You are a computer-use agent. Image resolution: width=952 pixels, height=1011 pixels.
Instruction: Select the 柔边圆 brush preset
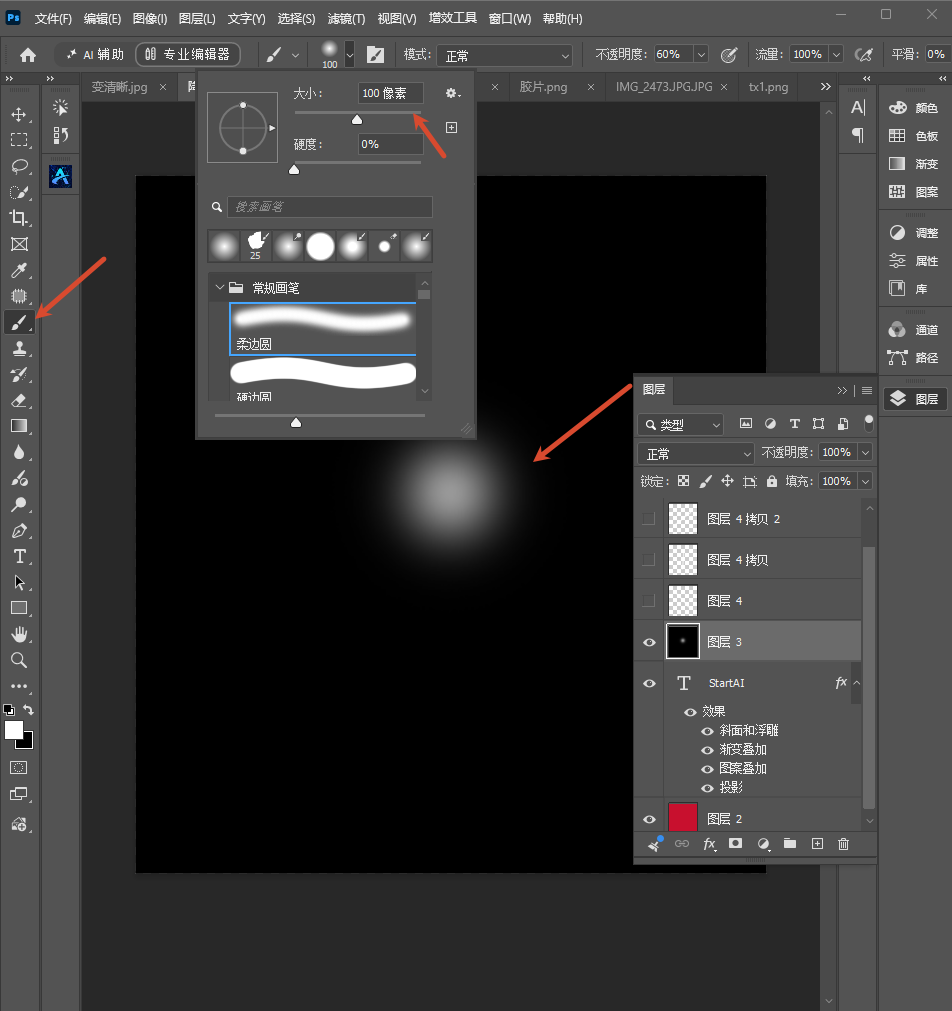[322, 329]
